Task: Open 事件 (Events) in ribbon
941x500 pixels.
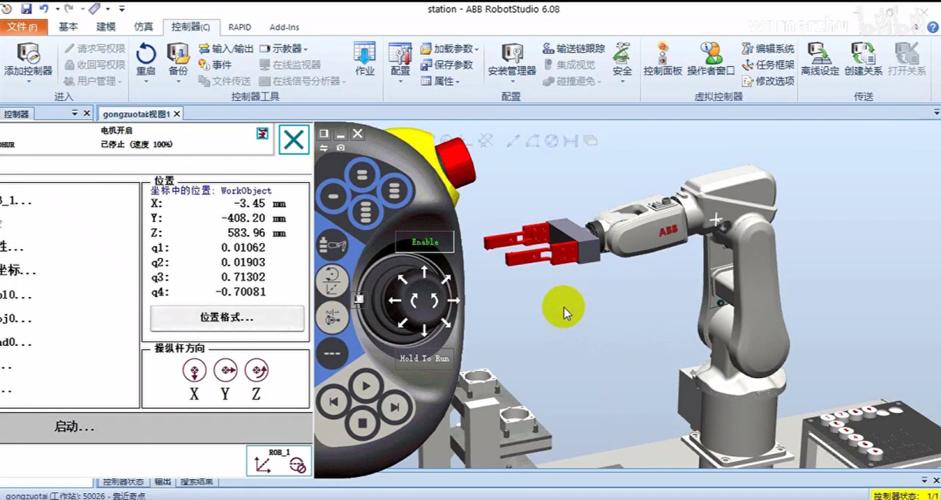Action: pos(215,65)
